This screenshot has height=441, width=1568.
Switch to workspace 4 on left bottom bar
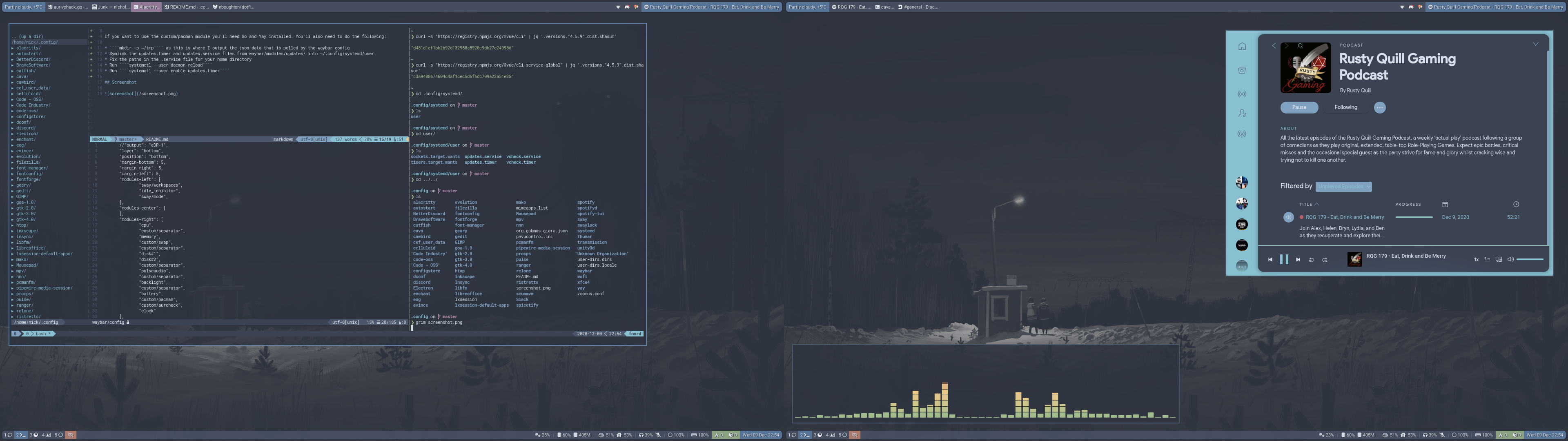coord(46,435)
